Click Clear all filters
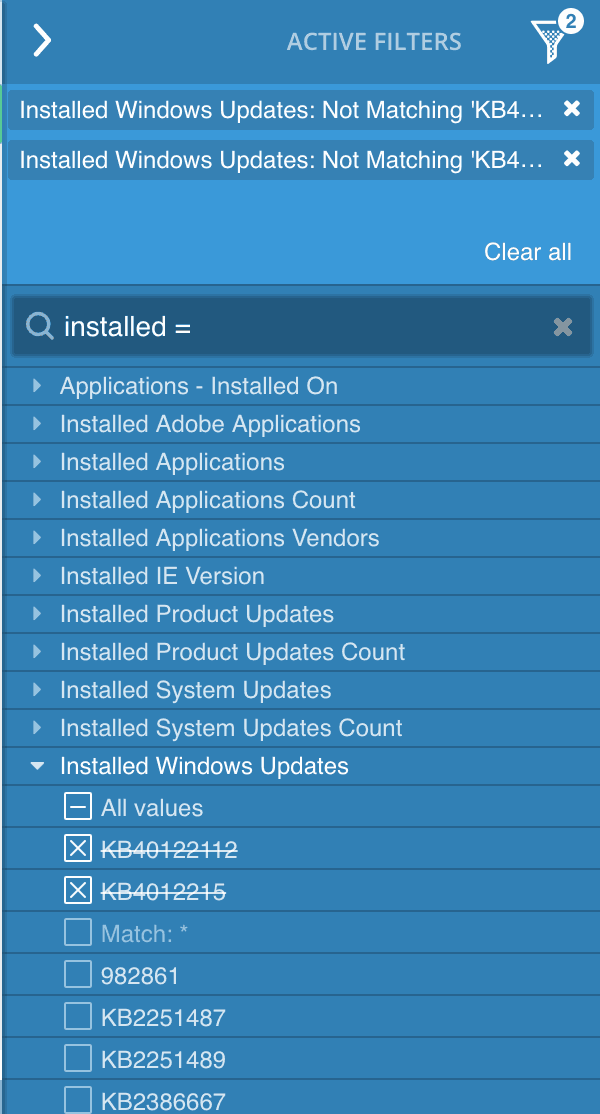Screen dimensions: 600x1114 [528, 252]
